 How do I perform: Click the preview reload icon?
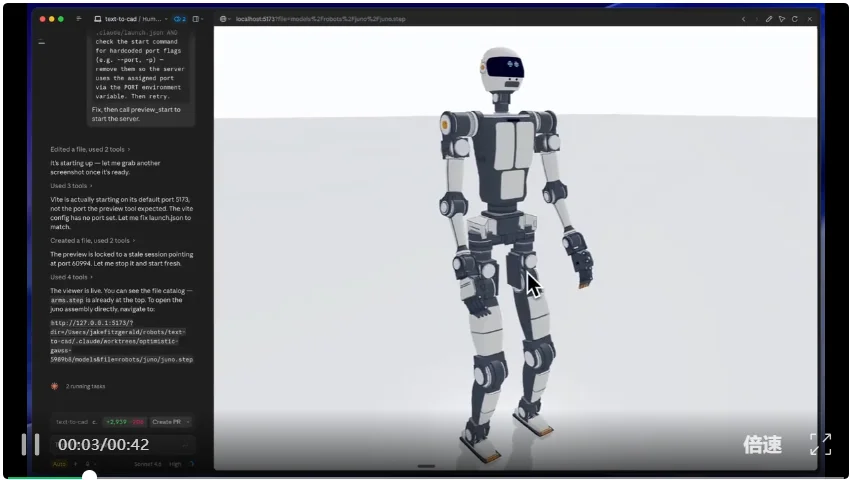[795, 19]
